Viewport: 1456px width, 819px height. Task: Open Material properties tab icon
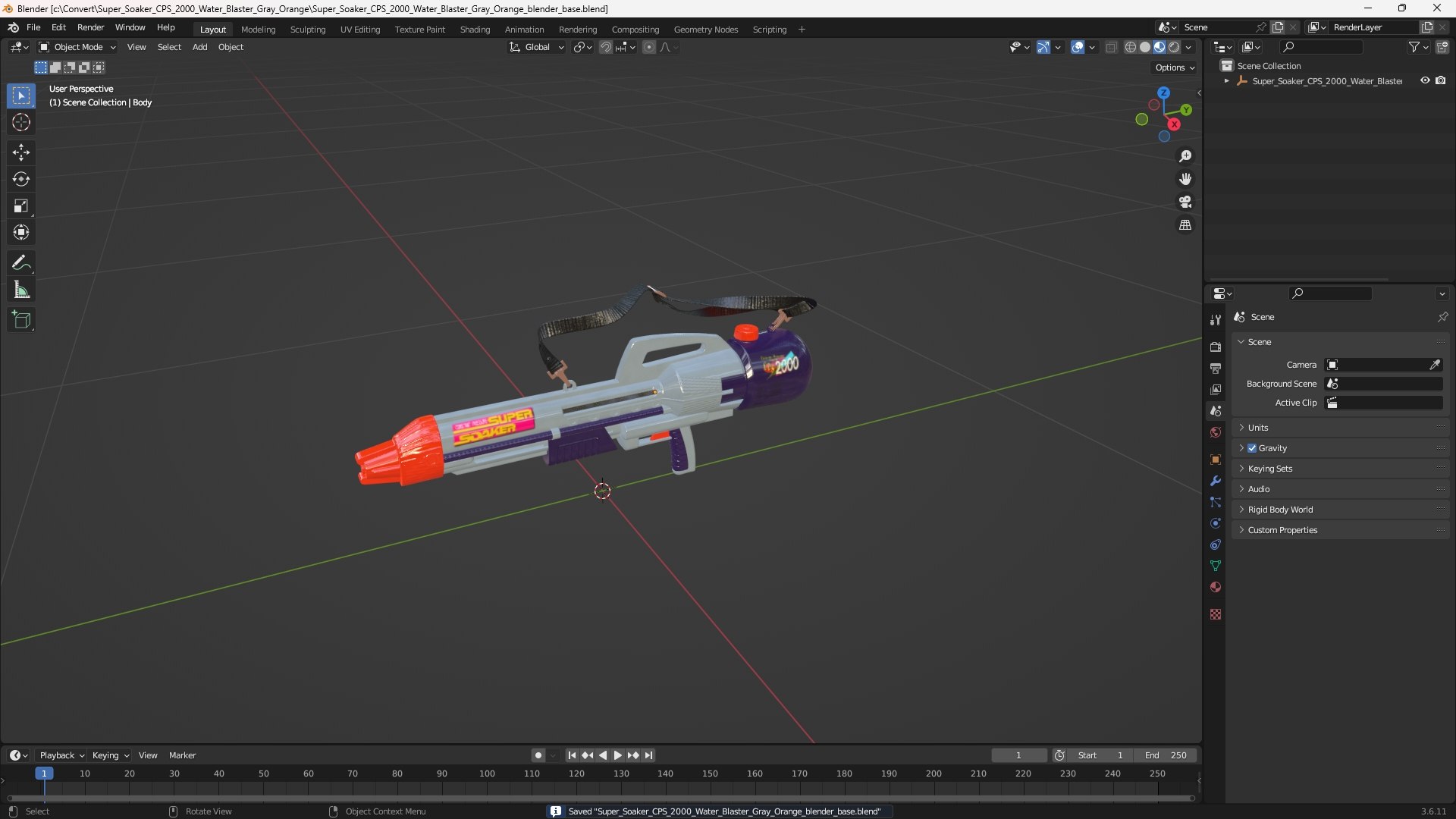pos(1216,587)
